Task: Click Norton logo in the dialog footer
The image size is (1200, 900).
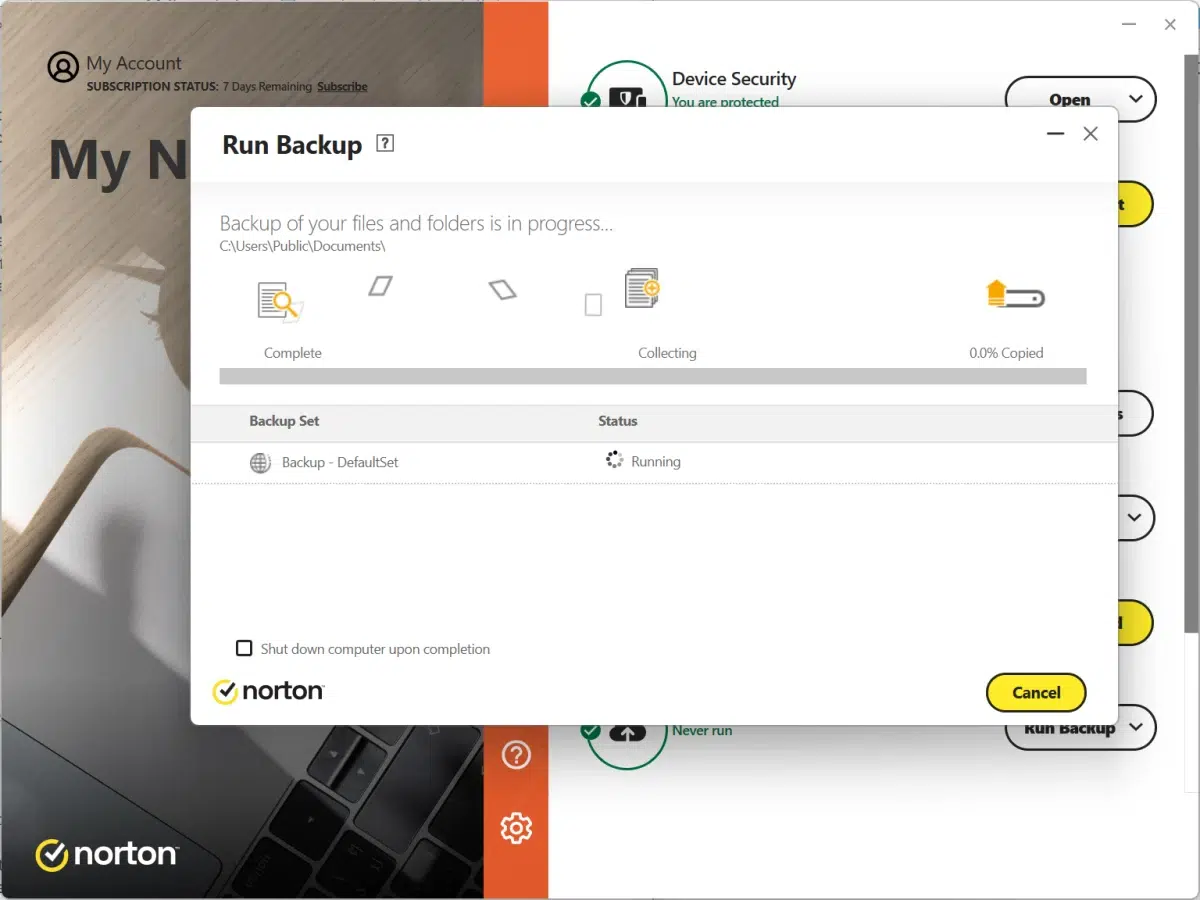Action: 268,691
